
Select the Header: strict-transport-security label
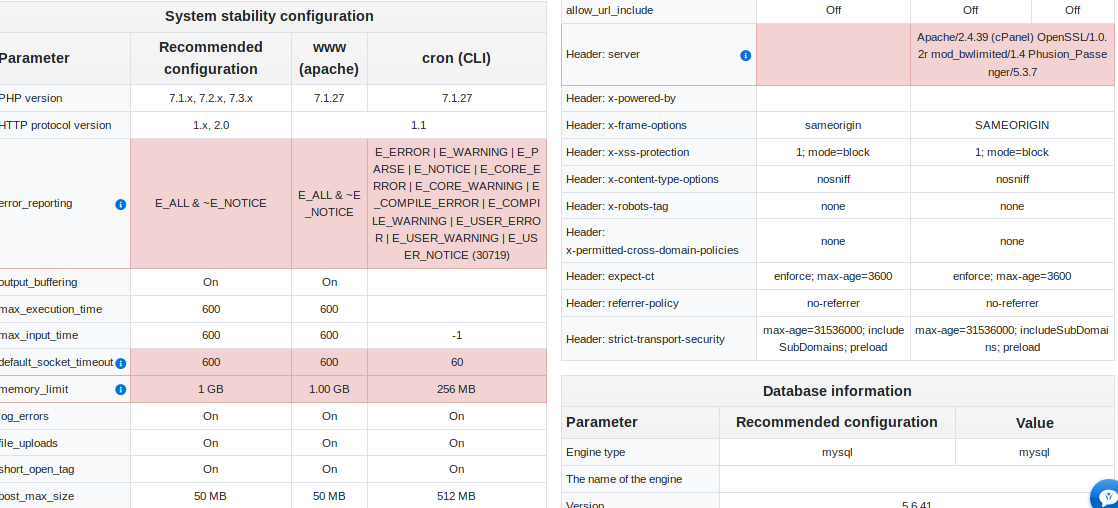[x=645, y=339]
